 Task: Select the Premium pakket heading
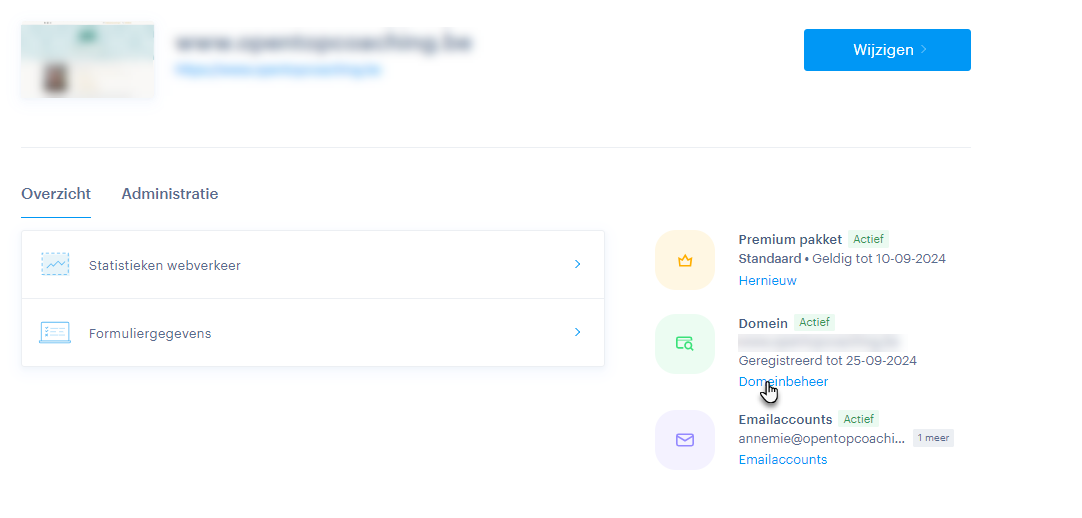(x=790, y=239)
